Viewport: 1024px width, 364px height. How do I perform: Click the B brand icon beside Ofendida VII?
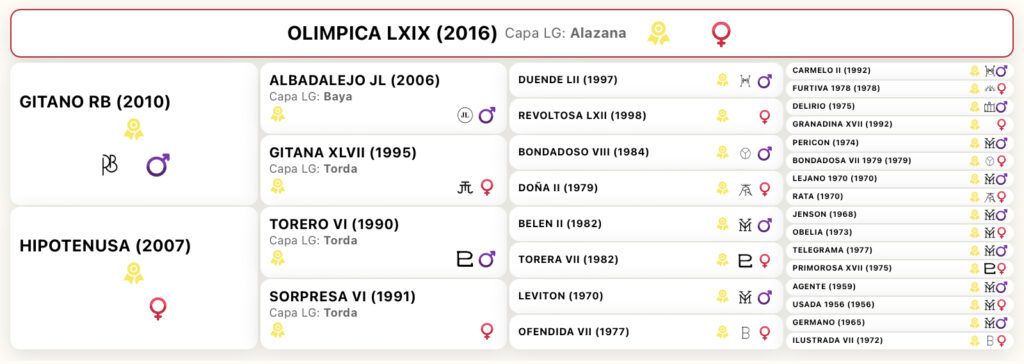(x=745, y=333)
